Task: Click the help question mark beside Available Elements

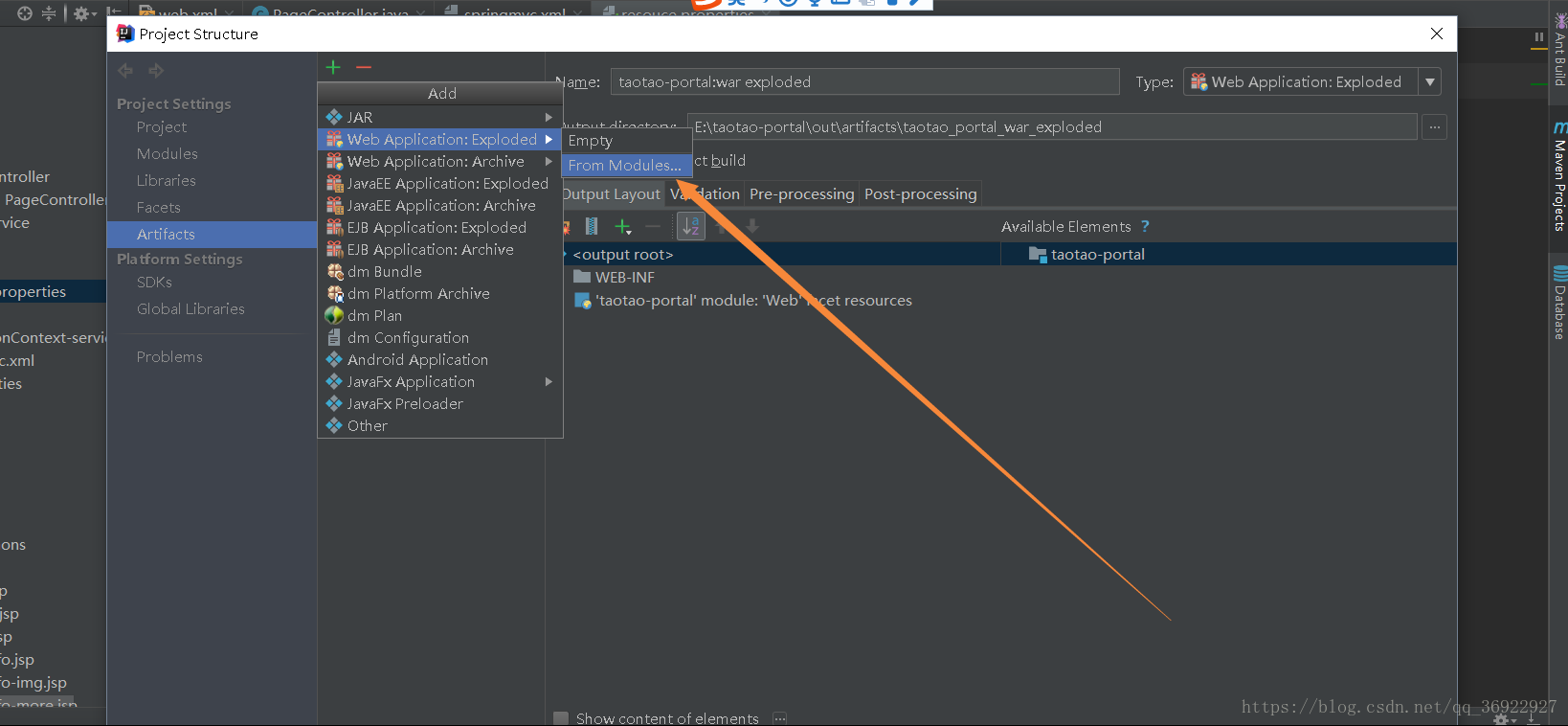Action: coord(1145,226)
